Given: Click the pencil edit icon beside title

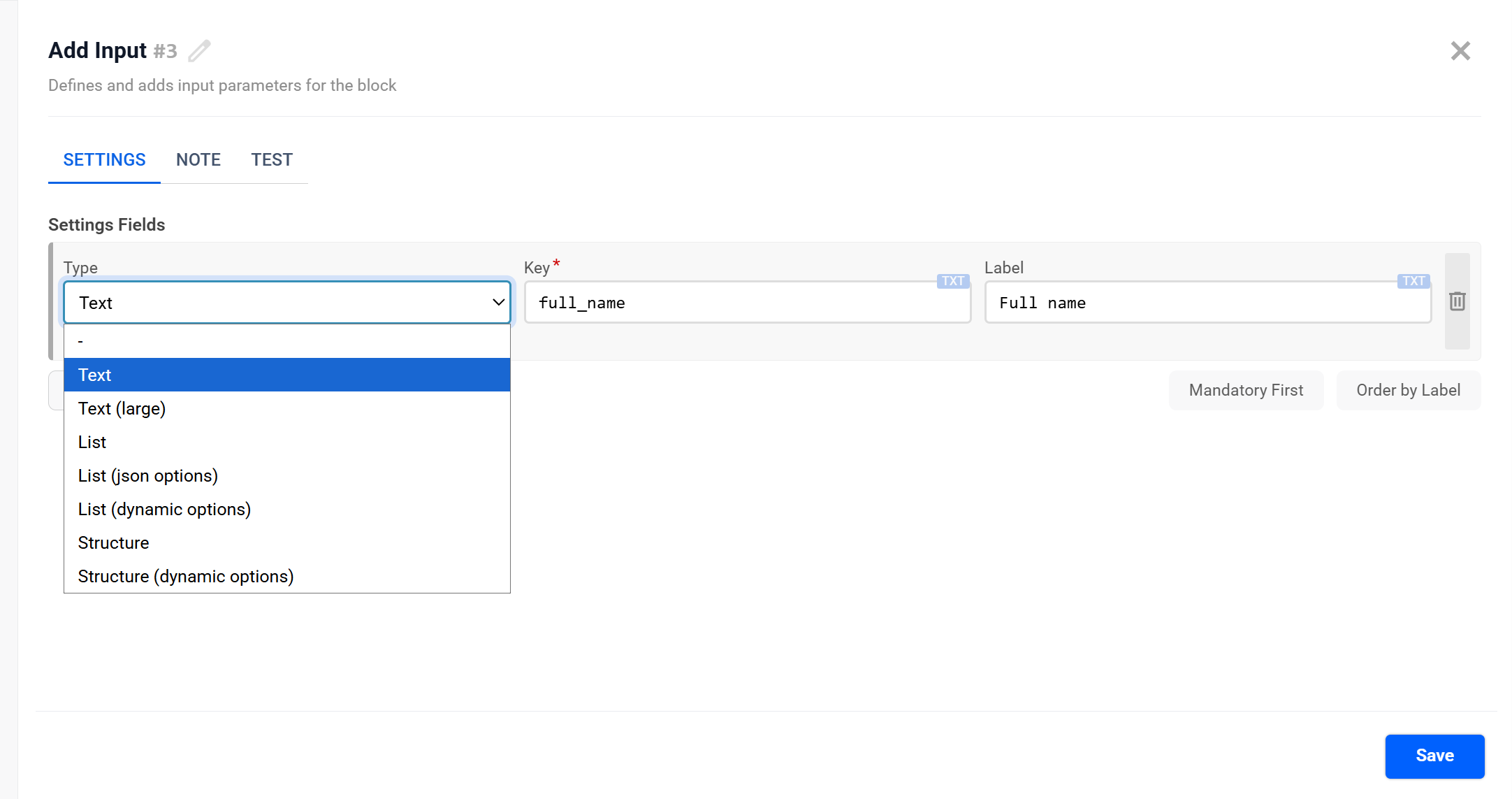Looking at the screenshot, I should coord(199,51).
